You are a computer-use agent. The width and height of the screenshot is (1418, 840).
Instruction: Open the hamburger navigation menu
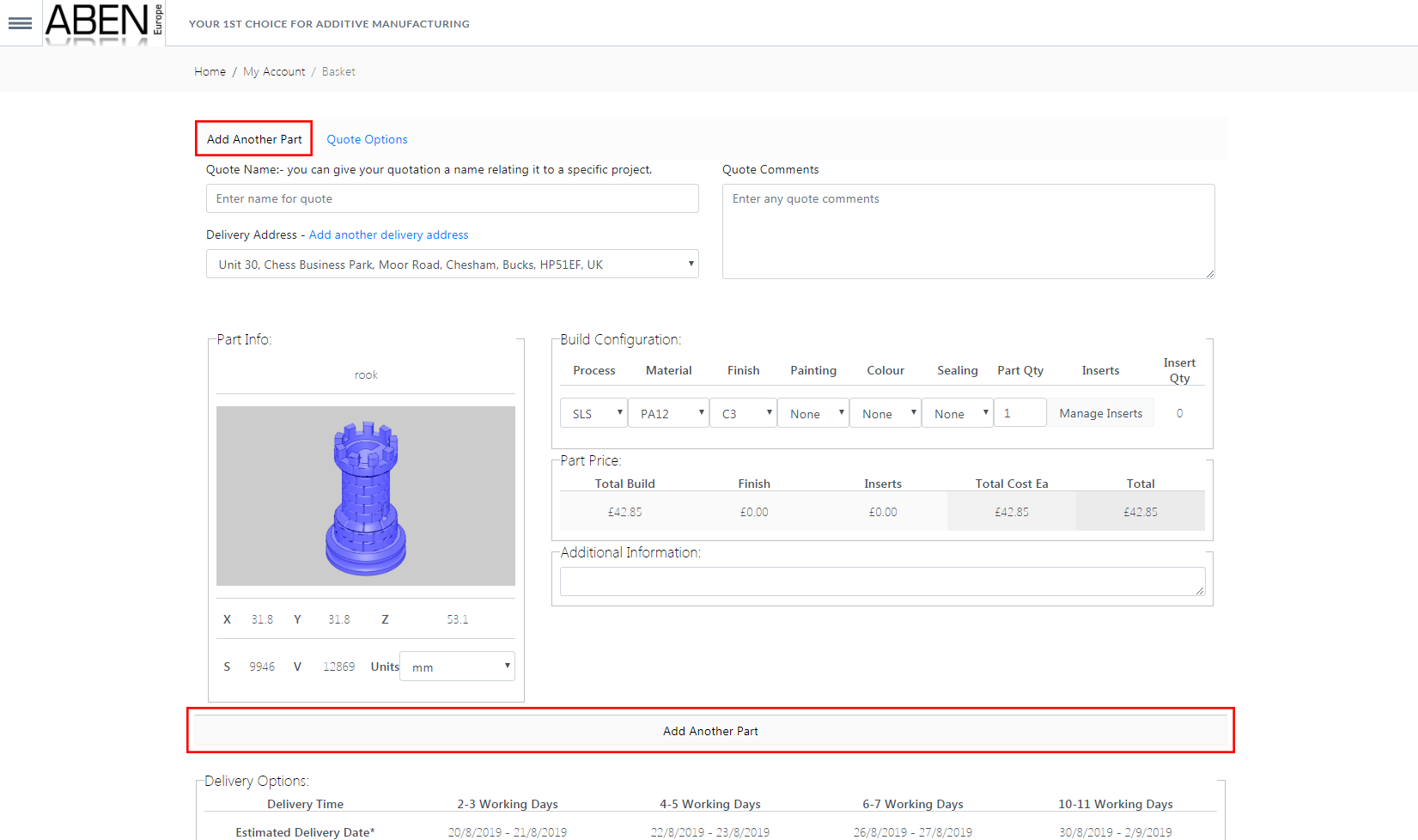coord(20,23)
